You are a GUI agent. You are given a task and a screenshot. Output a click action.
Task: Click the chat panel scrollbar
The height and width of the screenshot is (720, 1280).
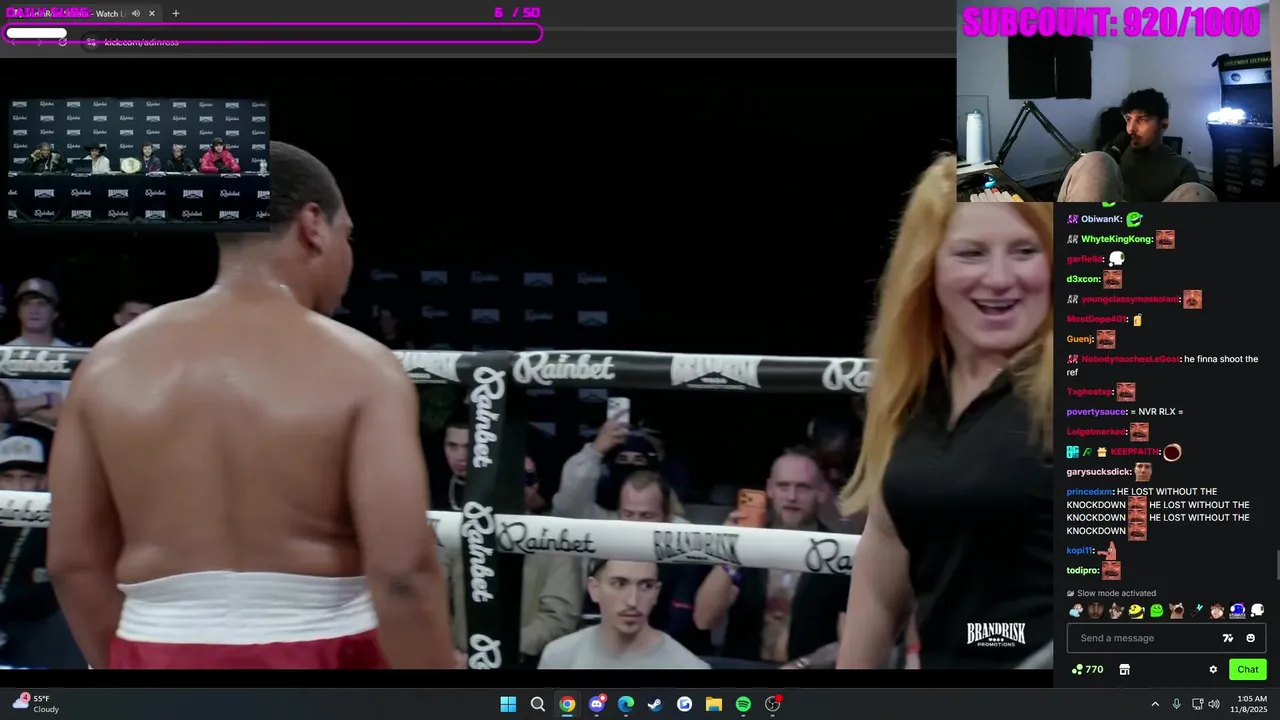point(1277,565)
